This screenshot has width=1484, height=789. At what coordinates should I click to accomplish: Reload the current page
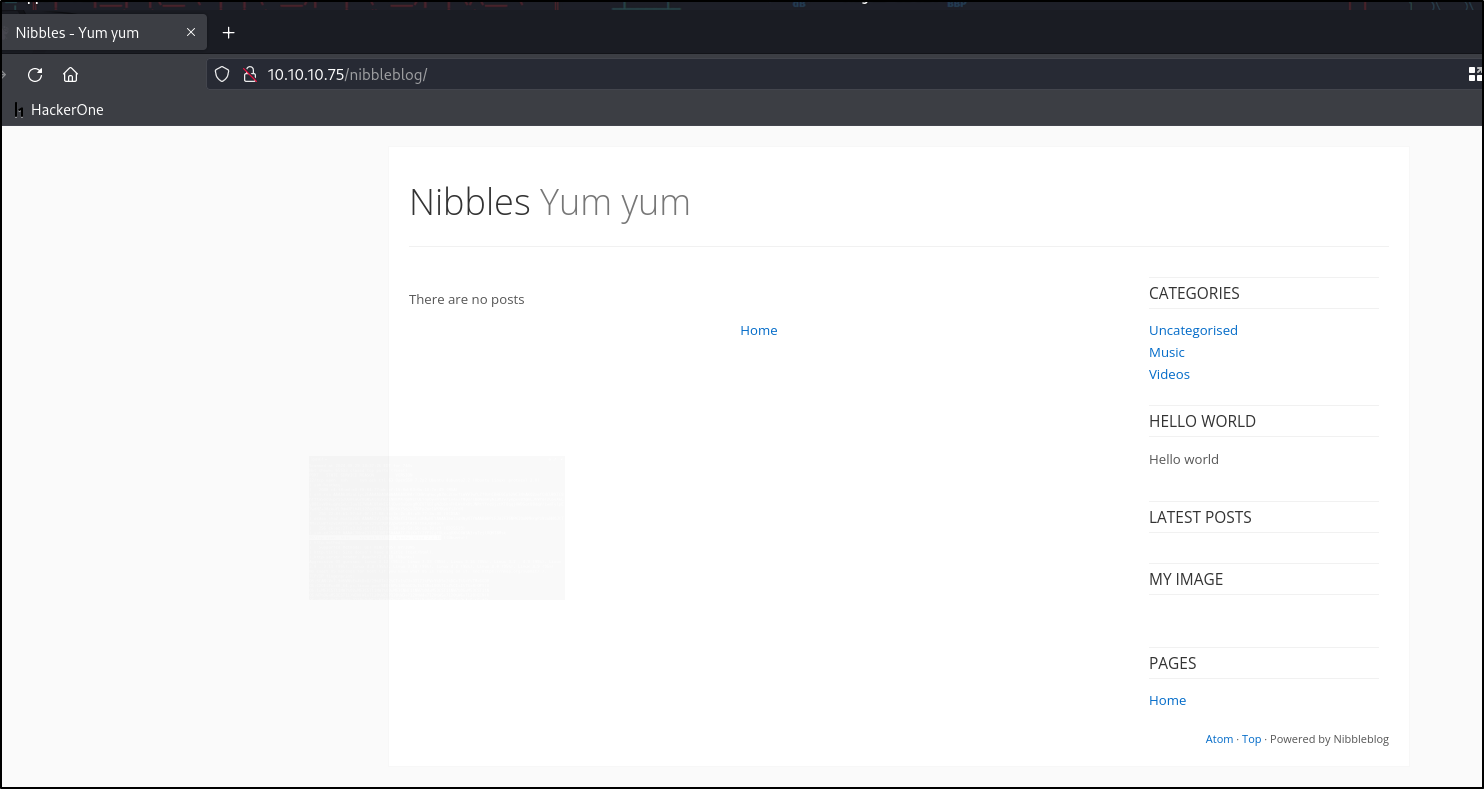pyautogui.click(x=35, y=74)
